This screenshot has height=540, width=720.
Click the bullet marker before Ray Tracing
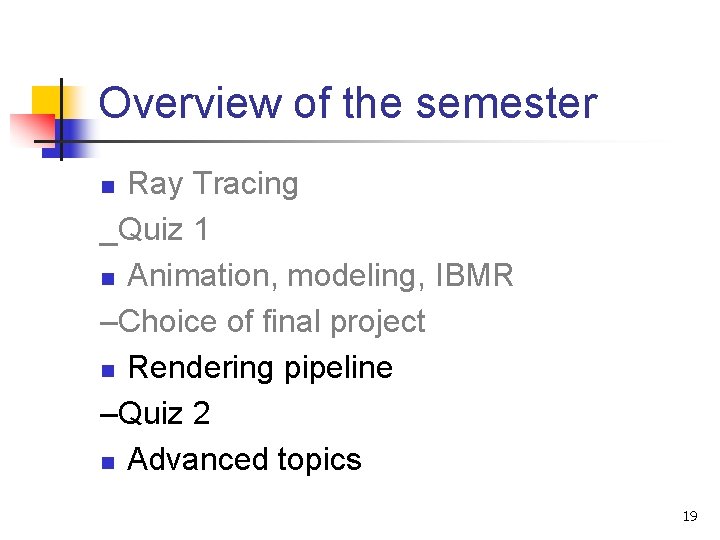coord(113,187)
